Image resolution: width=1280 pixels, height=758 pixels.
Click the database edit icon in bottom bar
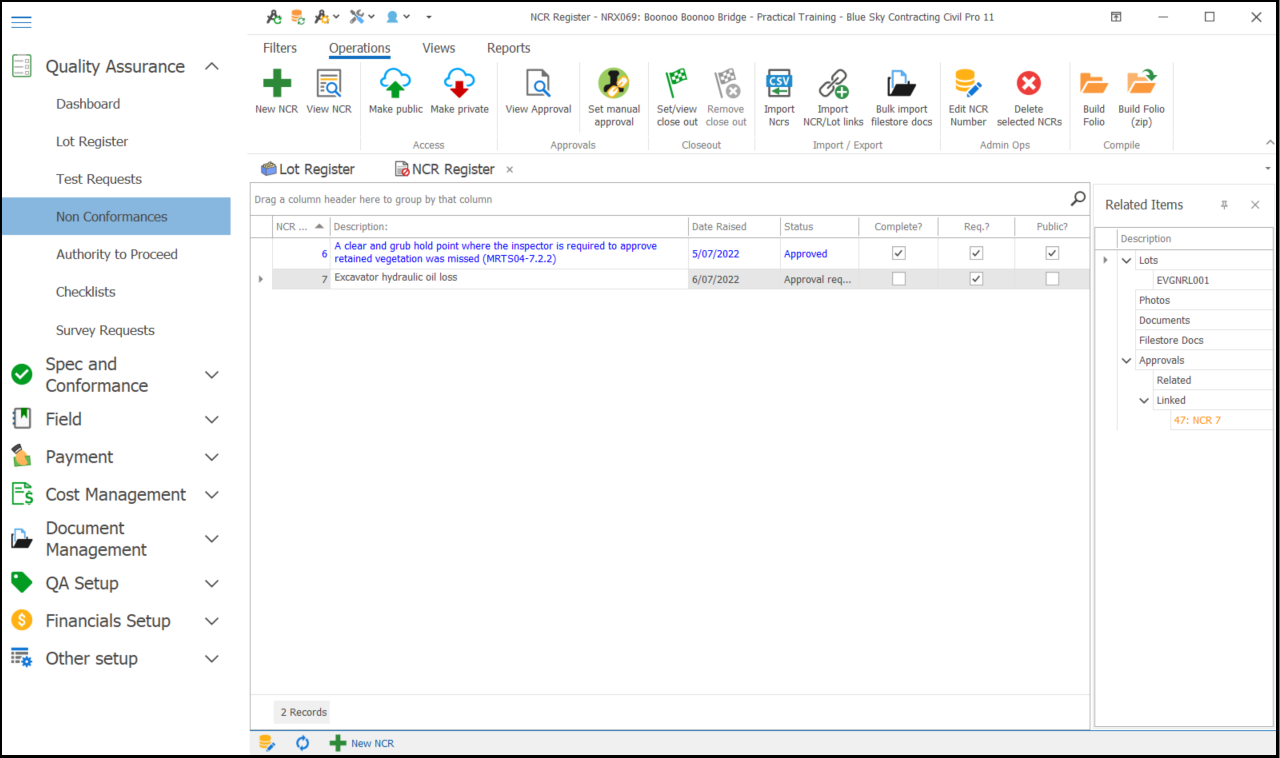267,743
